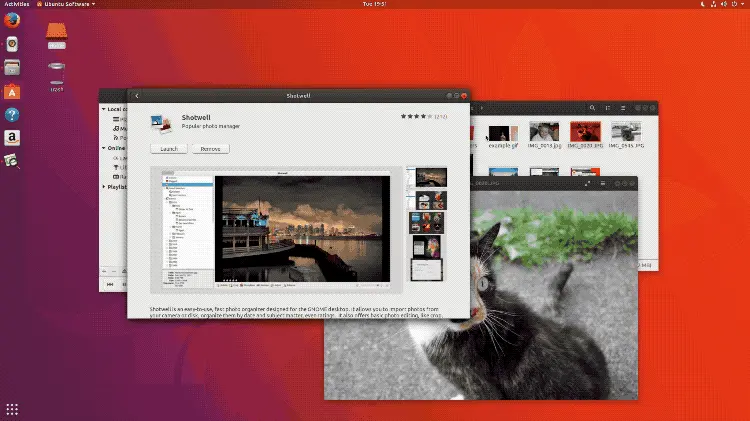The image size is (750, 421).
Task: Select the Trash icon on desktop
Action: tap(56, 74)
